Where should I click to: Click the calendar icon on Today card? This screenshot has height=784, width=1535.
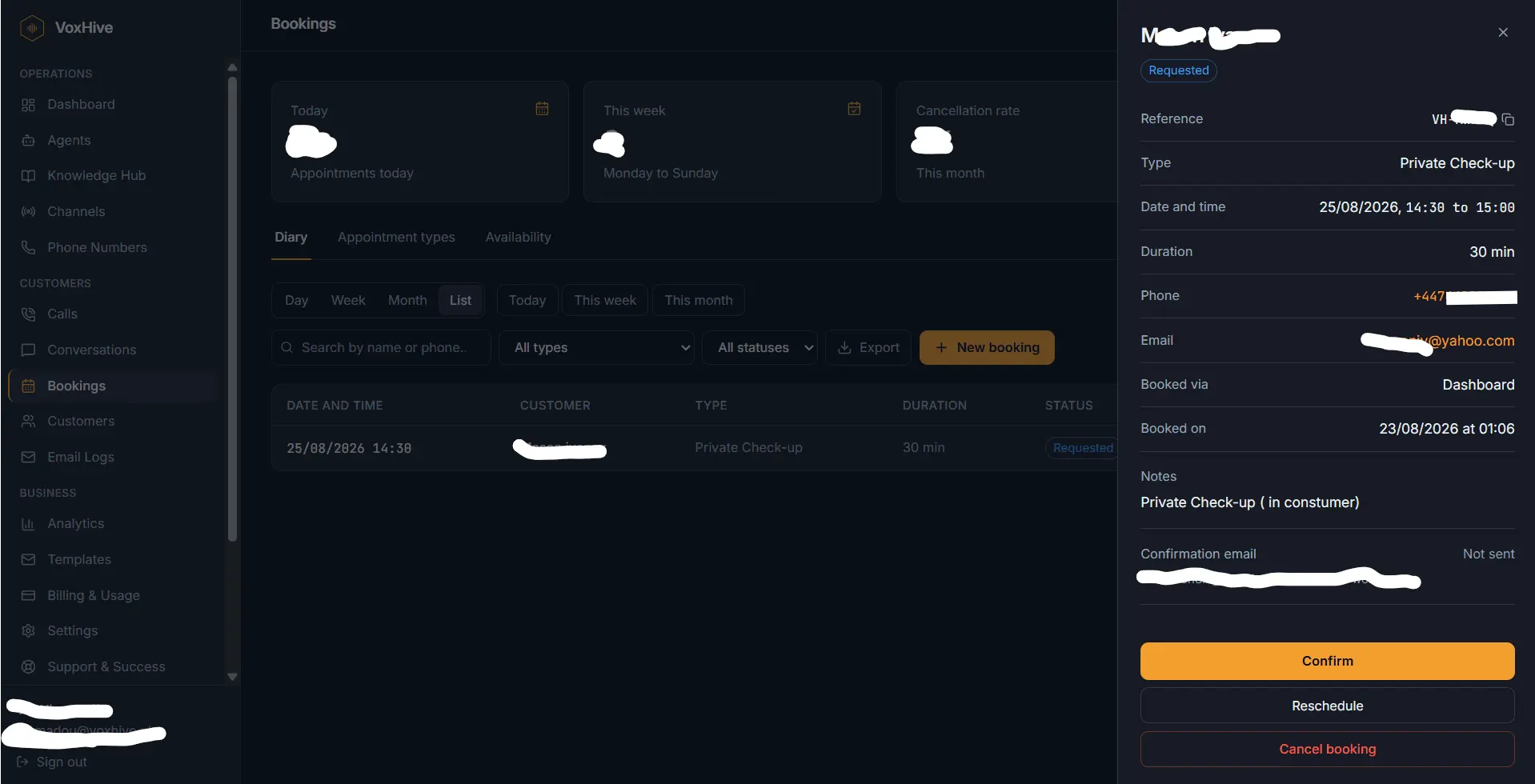coord(542,108)
